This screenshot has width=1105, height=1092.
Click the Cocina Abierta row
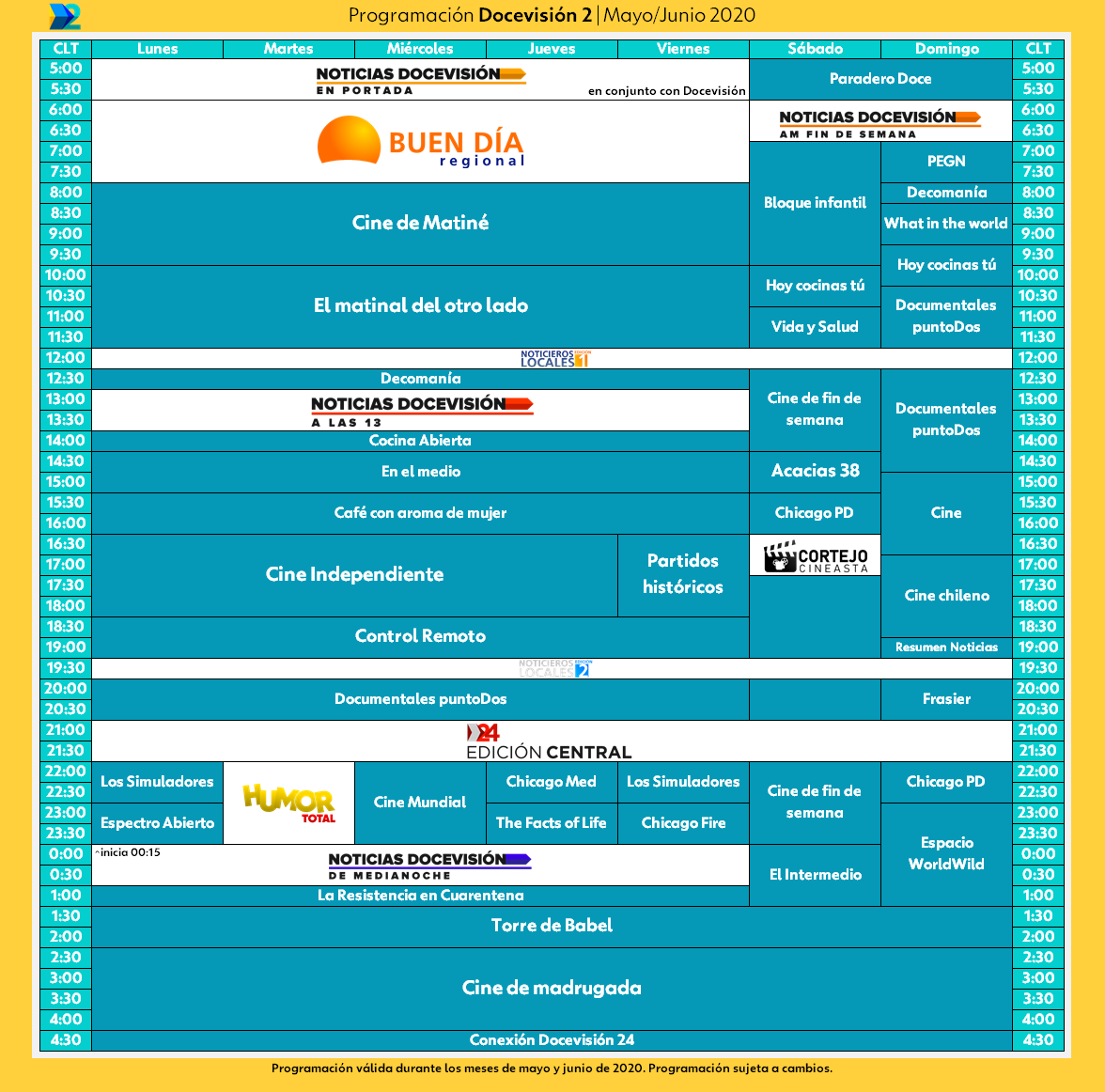click(421, 442)
